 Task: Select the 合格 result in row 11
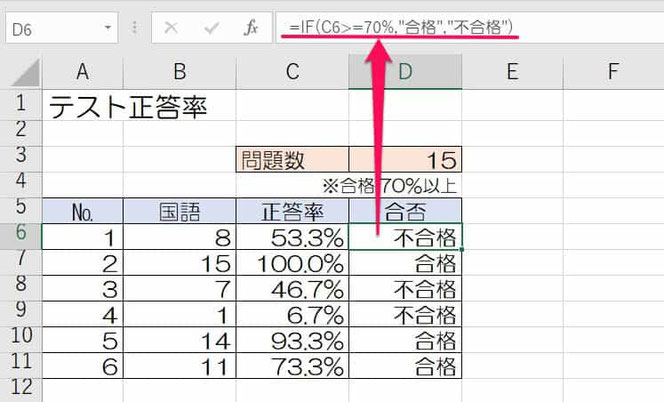(x=405, y=366)
